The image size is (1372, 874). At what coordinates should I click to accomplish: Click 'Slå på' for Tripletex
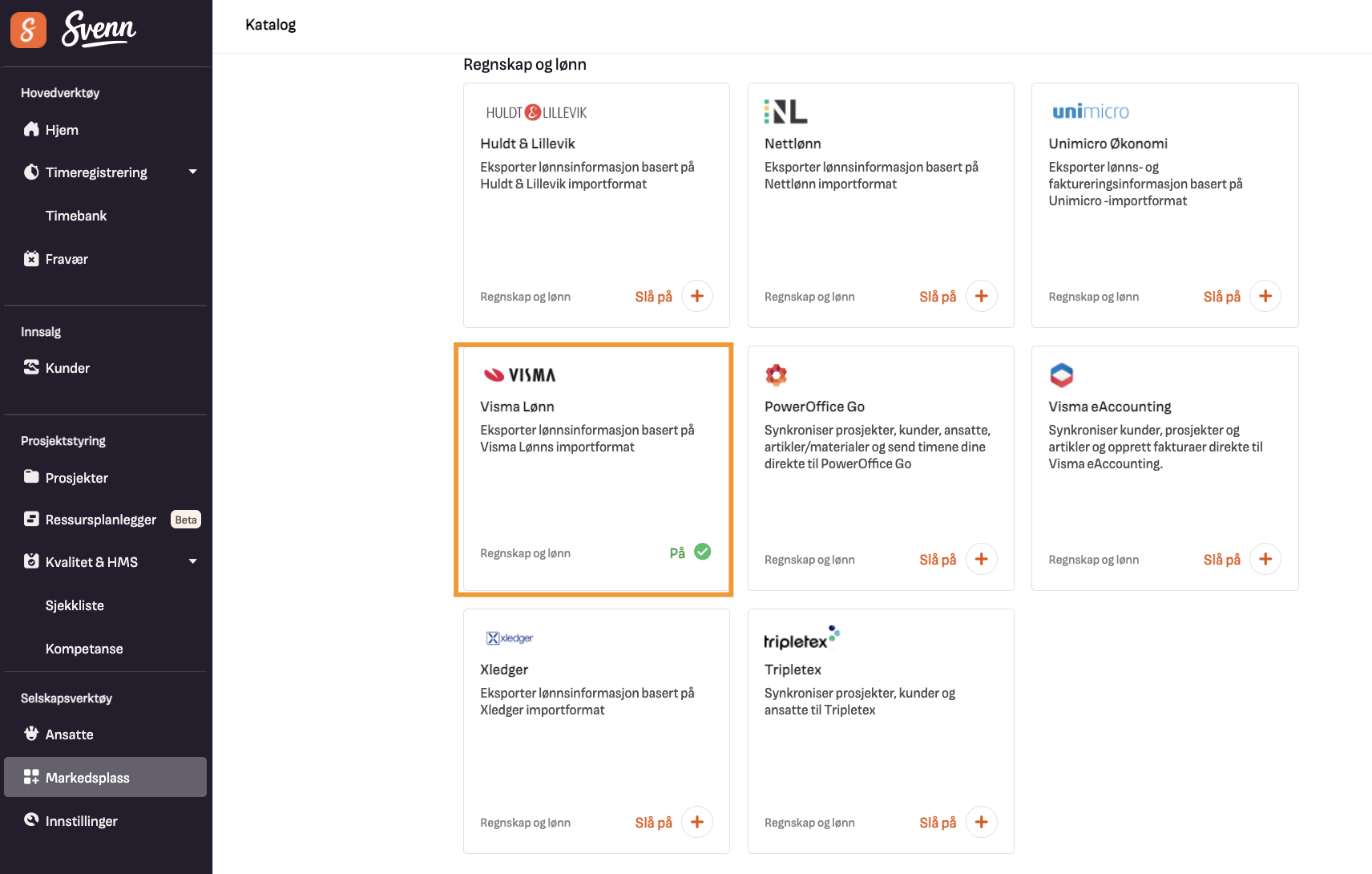tap(938, 823)
